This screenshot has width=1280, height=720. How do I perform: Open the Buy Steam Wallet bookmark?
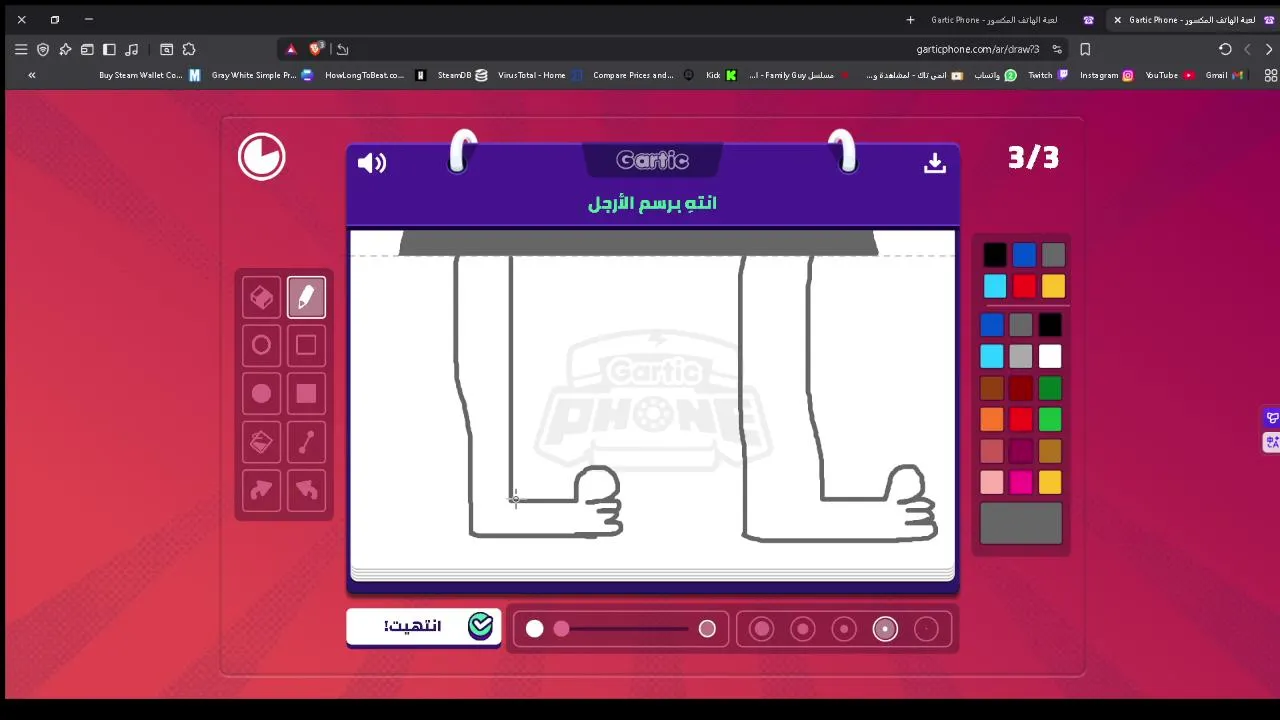tap(149, 75)
